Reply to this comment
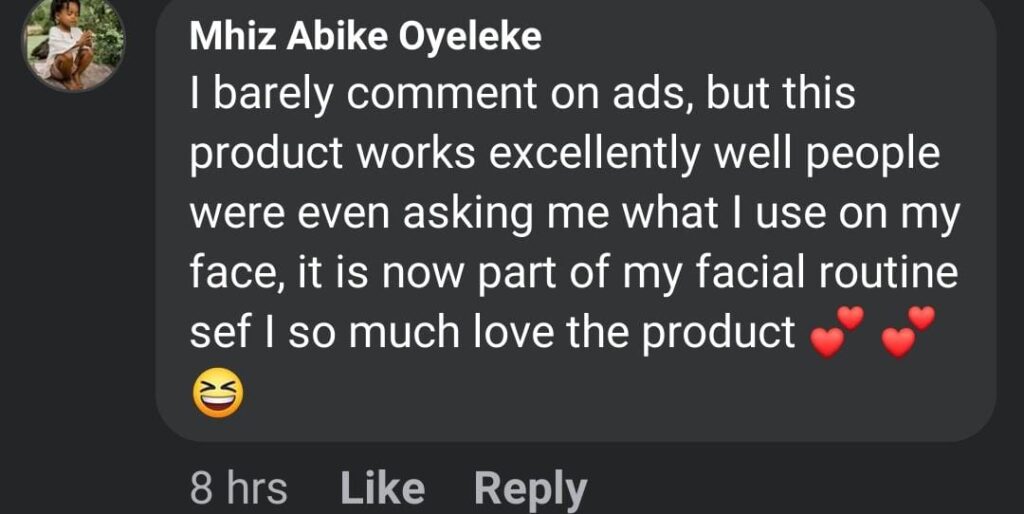This screenshot has width=1024, height=514. click(x=530, y=489)
